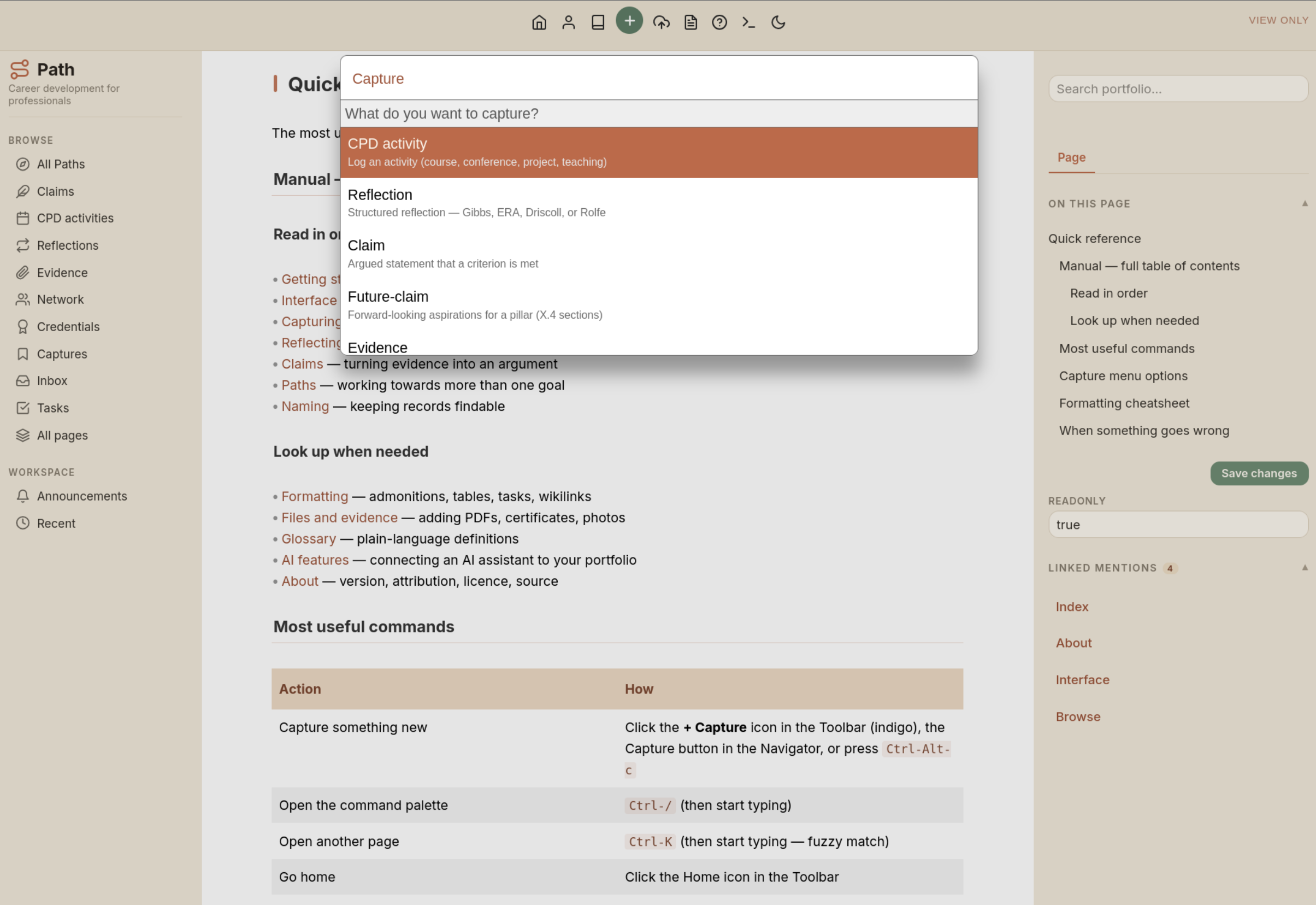Viewport: 1316px width, 905px height.
Task: Open the About linked mention
Action: (x=1073, y=643)
